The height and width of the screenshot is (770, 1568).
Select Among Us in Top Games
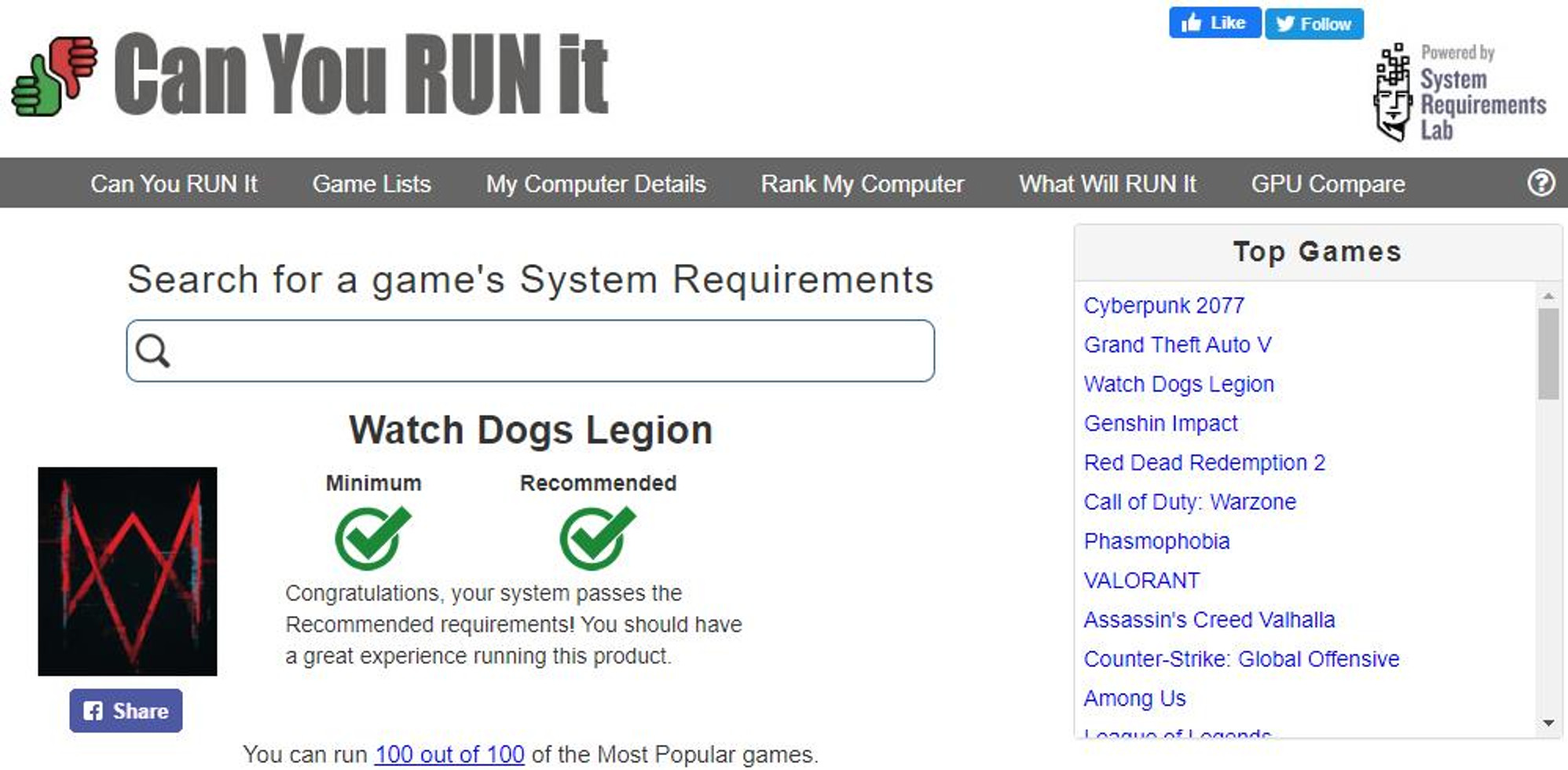1134,698
